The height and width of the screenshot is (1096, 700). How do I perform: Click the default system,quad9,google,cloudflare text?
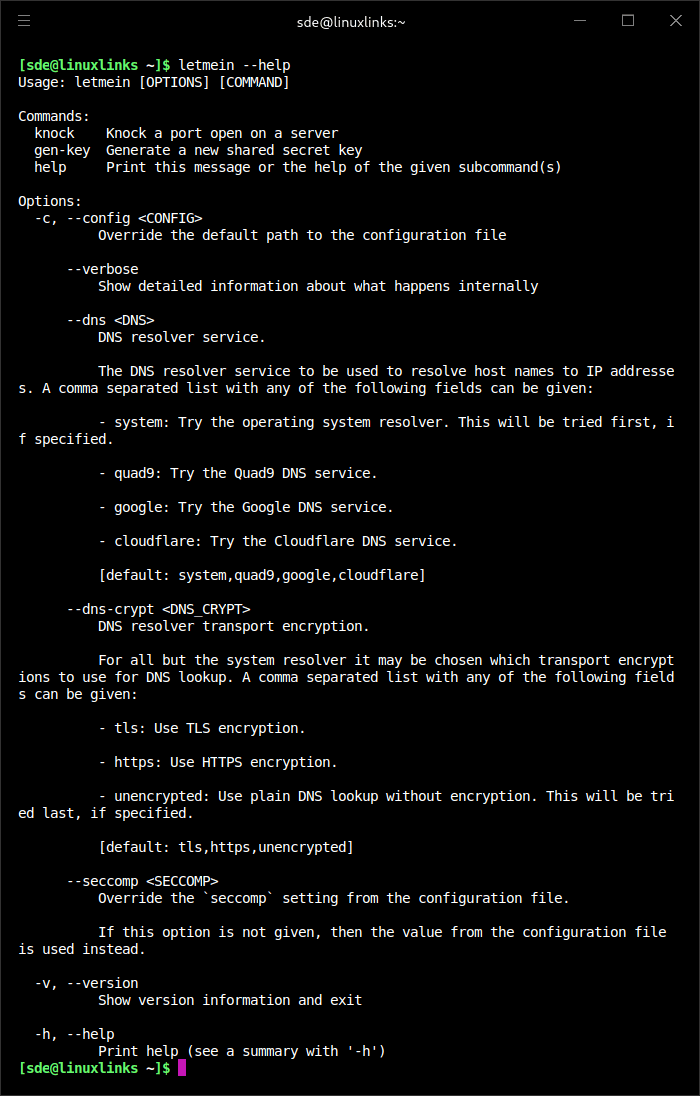[262, 575]
